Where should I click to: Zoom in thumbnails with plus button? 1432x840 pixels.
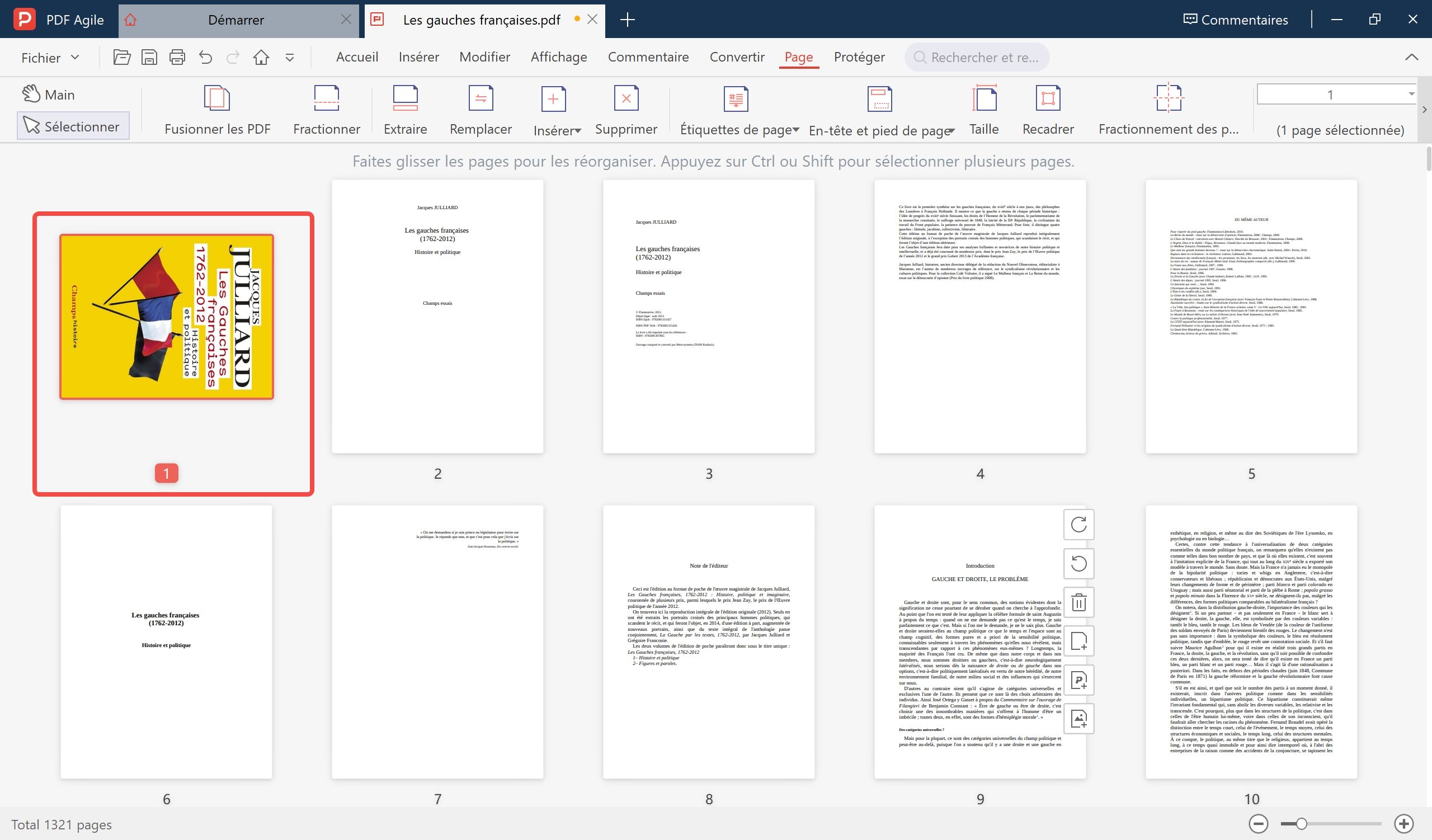[1403, 824]
